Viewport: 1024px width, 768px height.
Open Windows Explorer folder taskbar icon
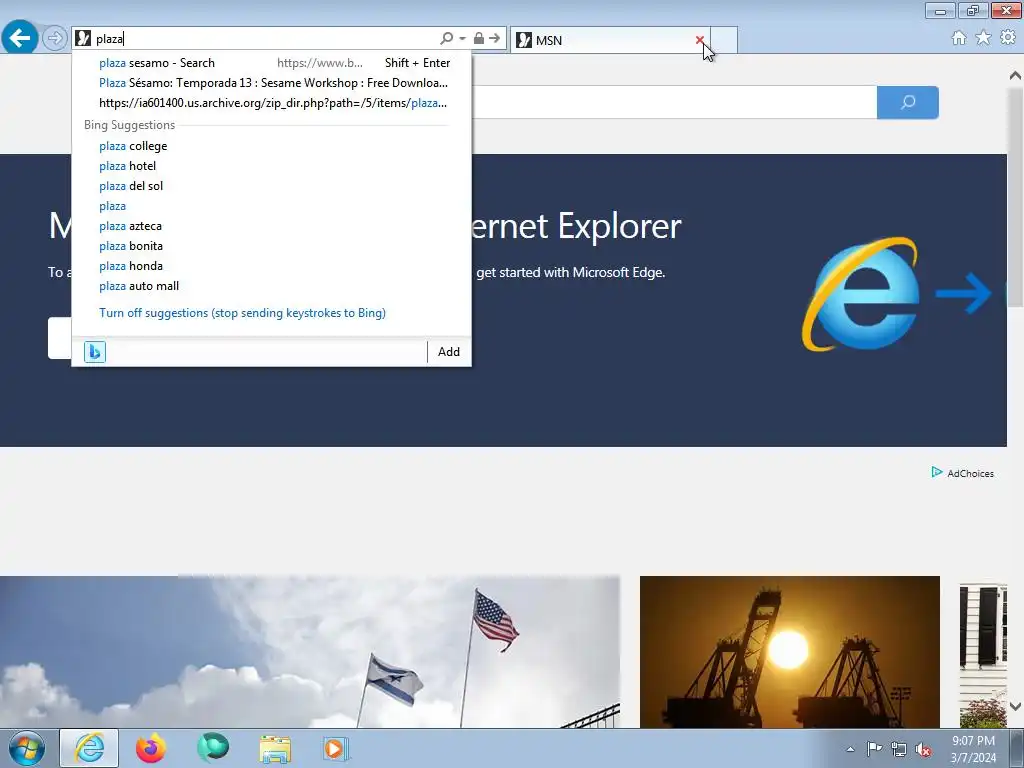click(x=275, y=748)
